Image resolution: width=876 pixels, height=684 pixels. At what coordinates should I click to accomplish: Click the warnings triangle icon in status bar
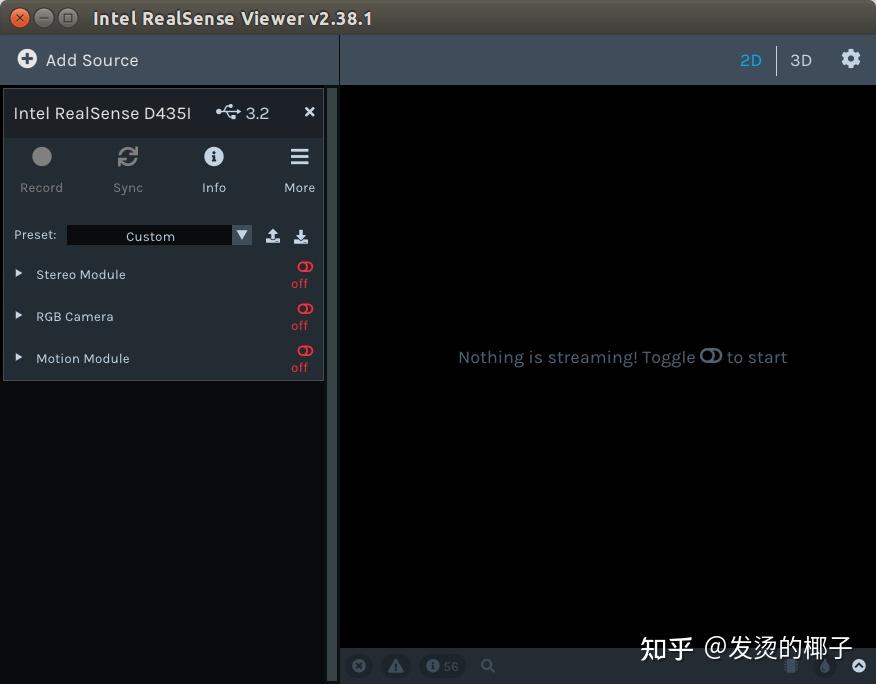[395, 665]
